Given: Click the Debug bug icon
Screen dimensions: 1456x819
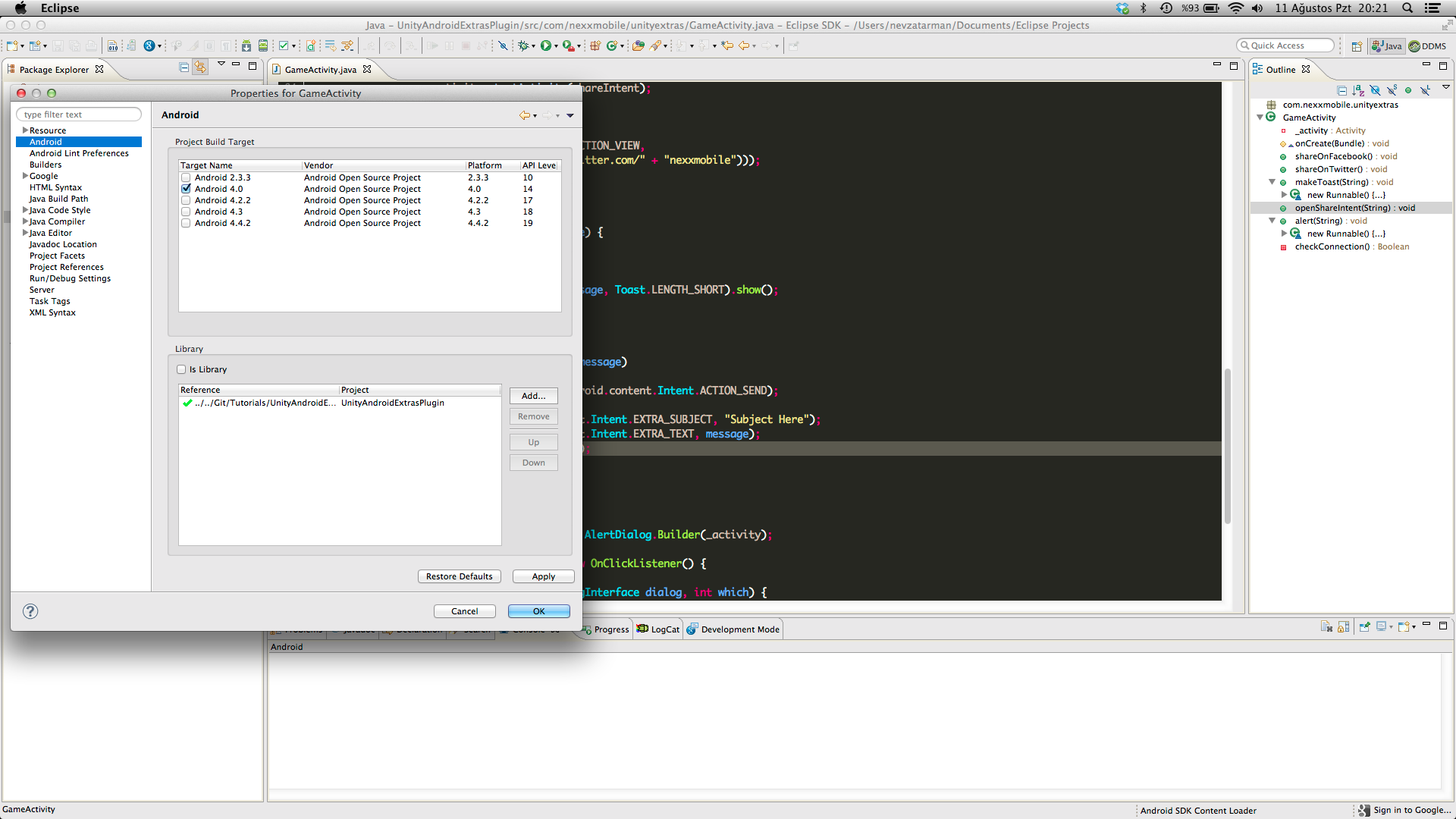Looking at the screenshot, I should coord(523,46).
